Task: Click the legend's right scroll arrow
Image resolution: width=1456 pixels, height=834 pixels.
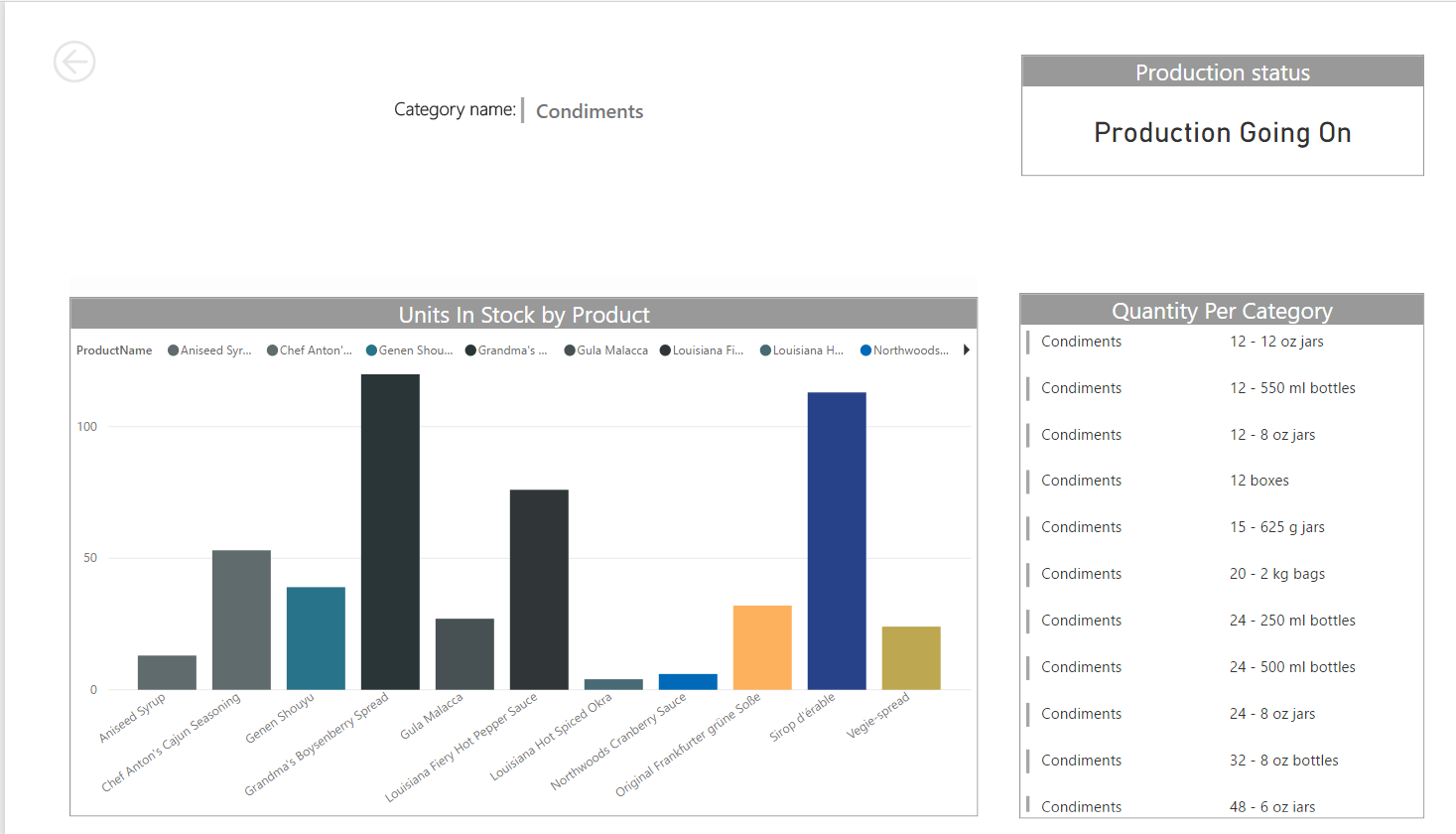Action: (x=966, y=349)
